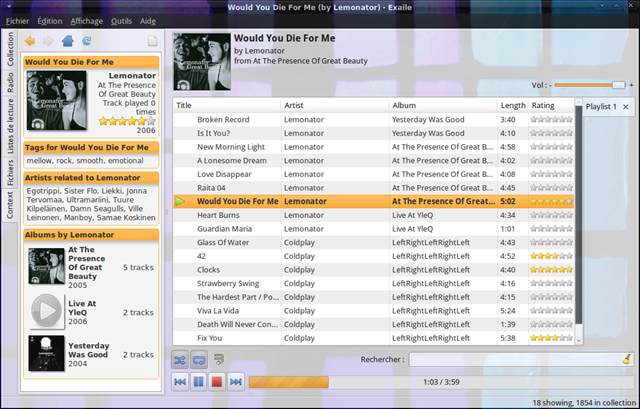The width and height of the screenshot is (640, 409).
Task: Switch to the Collection side tab
Action: pos(10,49)
